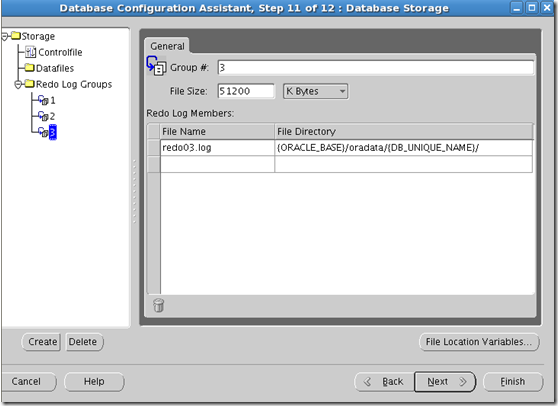The height and width of the screenshot is (406, 558).
Task: Select Redo Log Groups tree label
Action: [x=74, y=84]
